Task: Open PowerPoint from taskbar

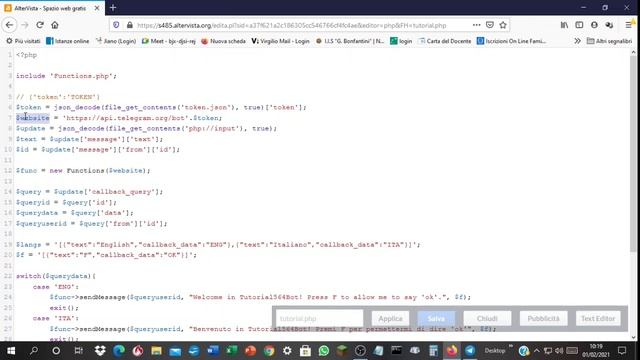Action: pyautogui.click(x=250, y=351)
